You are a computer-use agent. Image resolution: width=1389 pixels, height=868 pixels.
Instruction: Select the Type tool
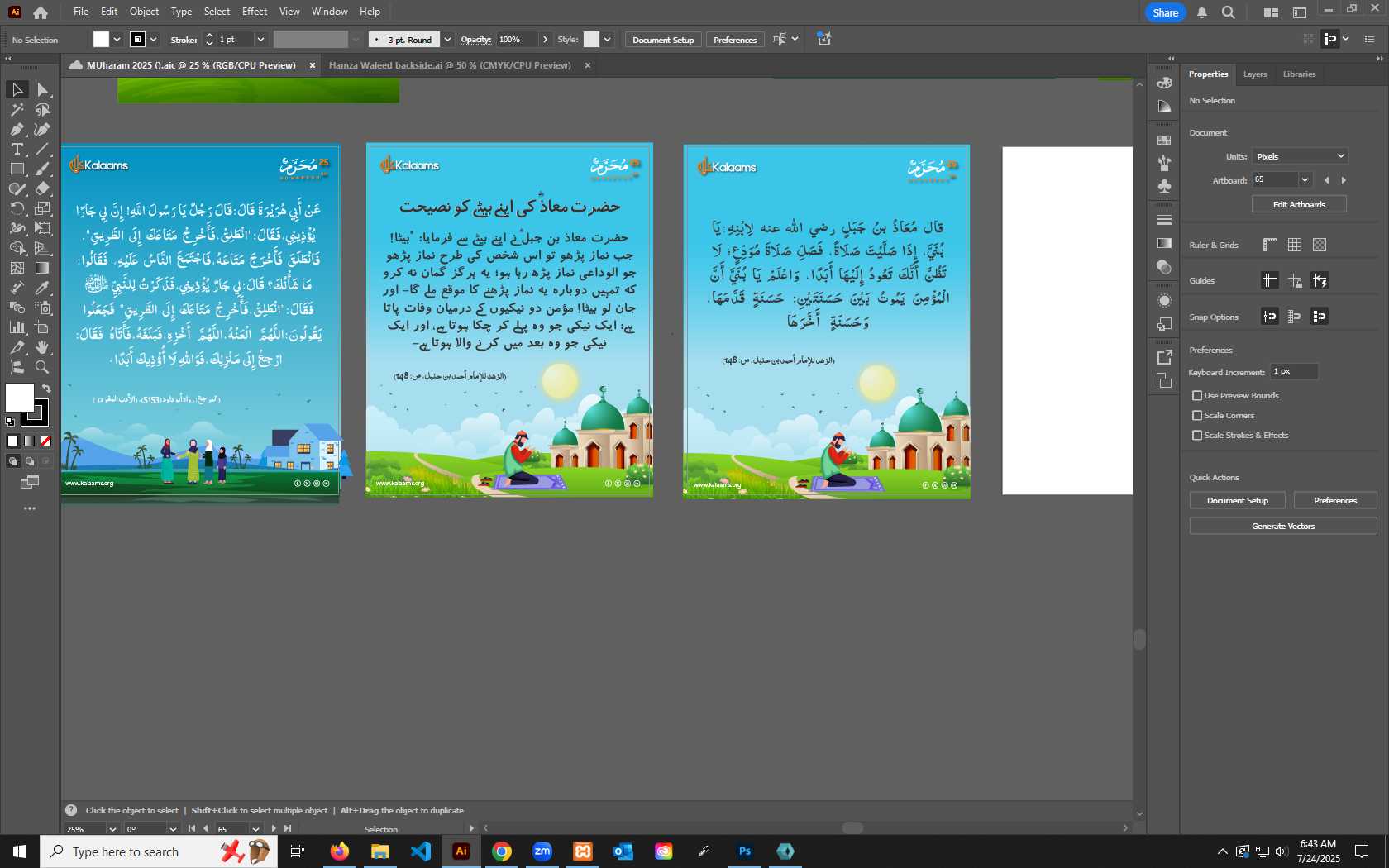click(17, 149)
